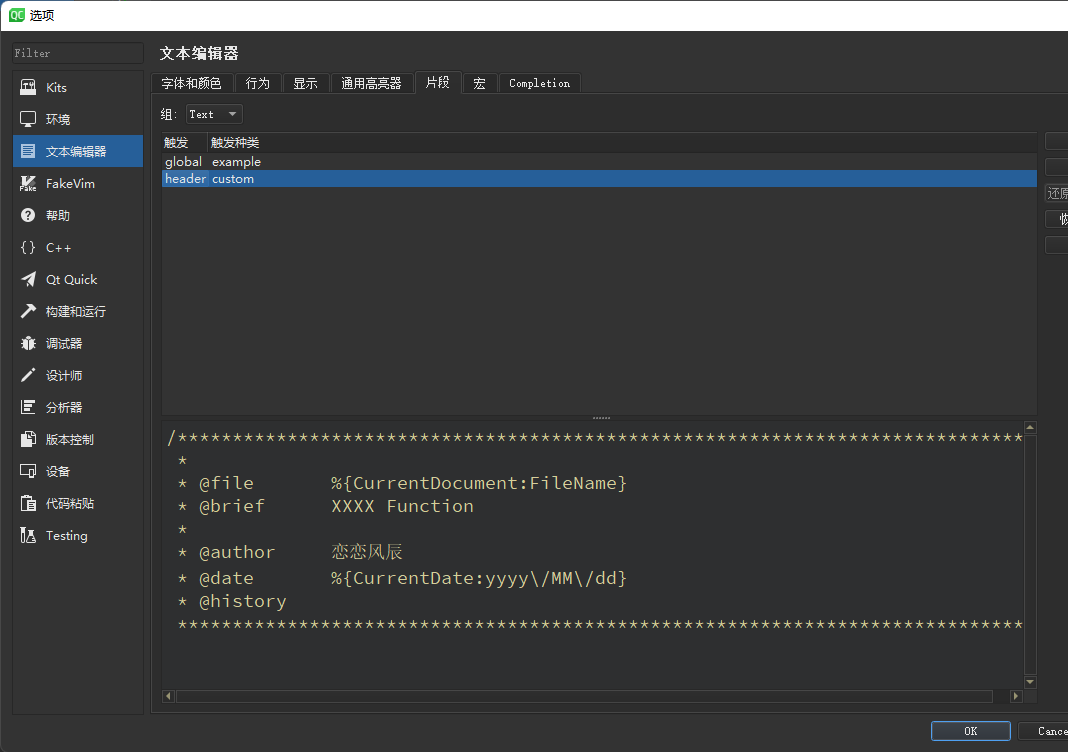Open Qt Quick paper plane icon
Screen dimensions: 1068x752
coord(28,279)
